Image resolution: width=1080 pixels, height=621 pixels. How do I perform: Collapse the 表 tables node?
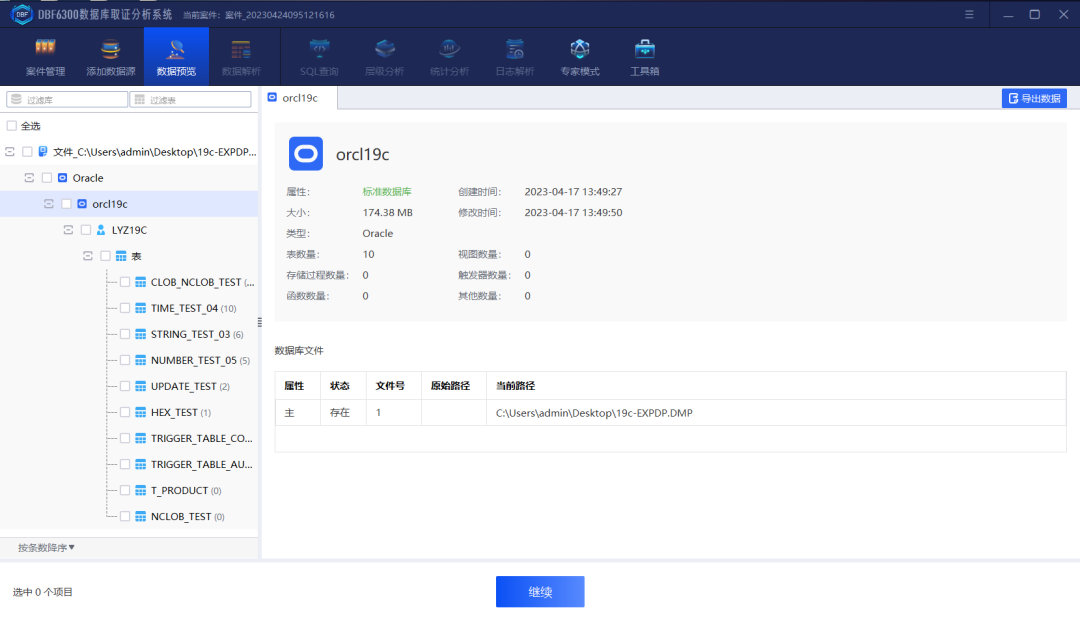87,256
